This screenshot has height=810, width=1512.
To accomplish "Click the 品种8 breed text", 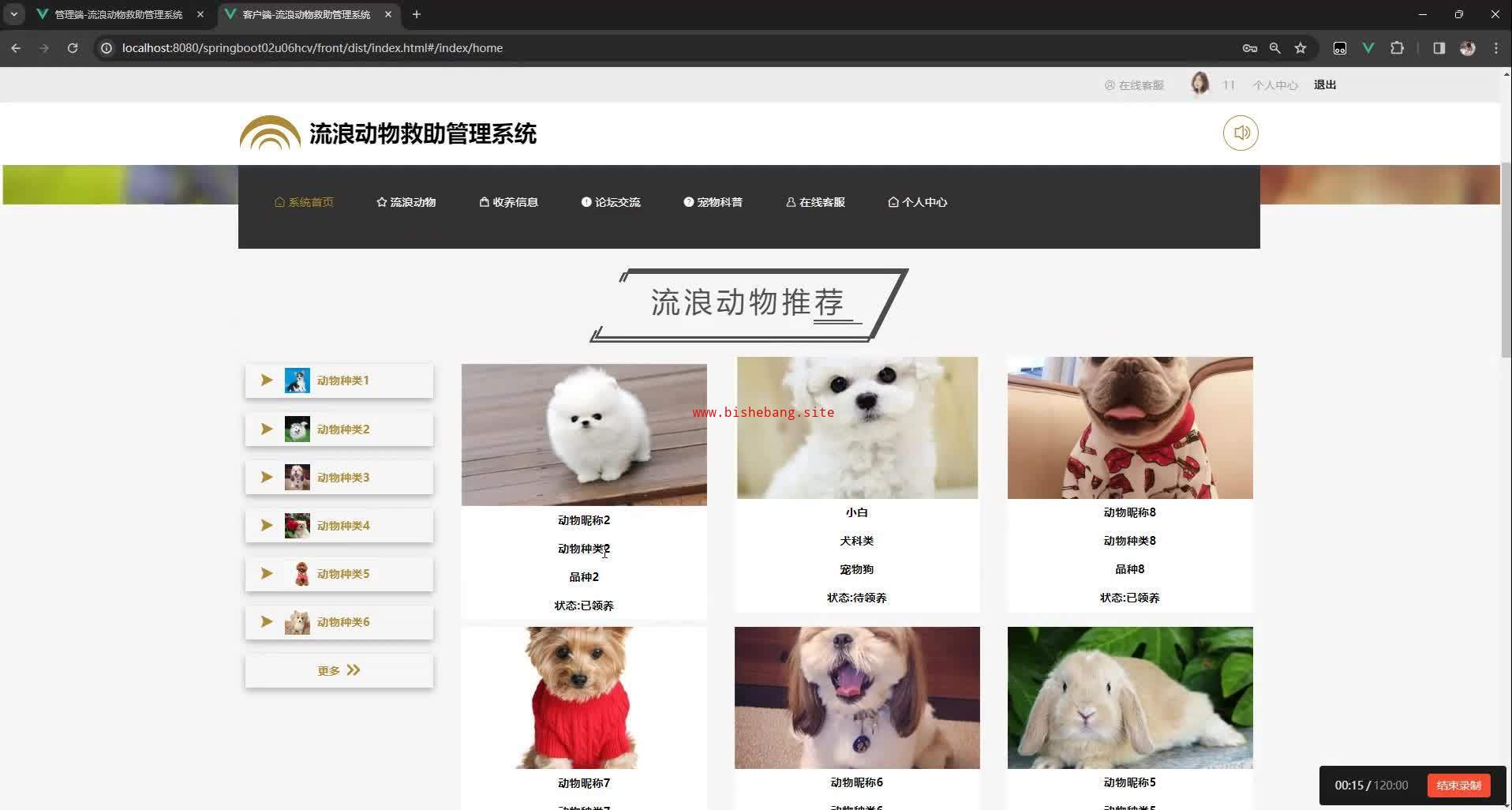I will click(1130, 569).
